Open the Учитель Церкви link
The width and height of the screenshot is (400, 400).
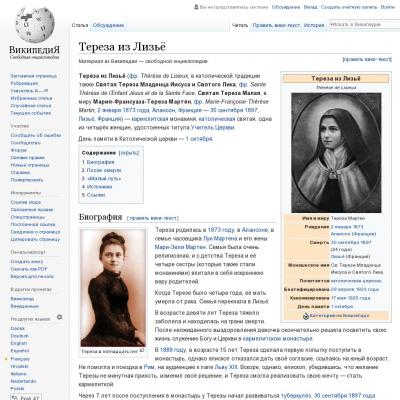tap(212, 127)
